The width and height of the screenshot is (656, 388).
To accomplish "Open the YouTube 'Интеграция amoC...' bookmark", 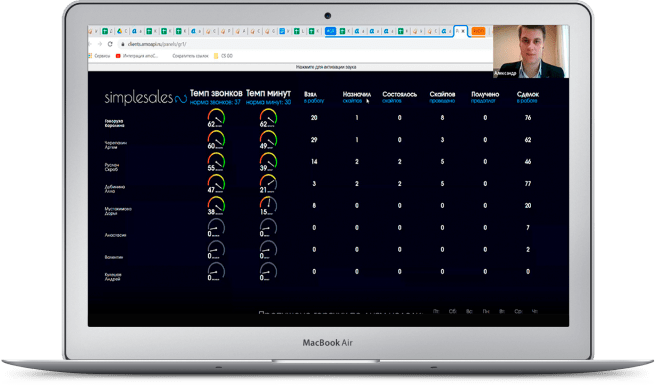I will coord(137,56).
